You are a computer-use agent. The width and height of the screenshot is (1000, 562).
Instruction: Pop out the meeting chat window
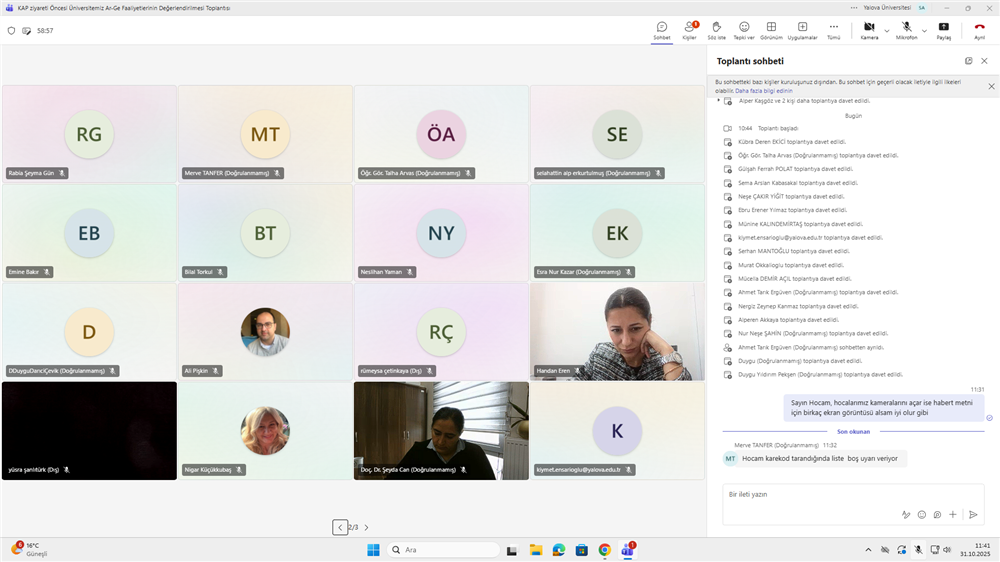pyautogui.click(x=968, y=61)
